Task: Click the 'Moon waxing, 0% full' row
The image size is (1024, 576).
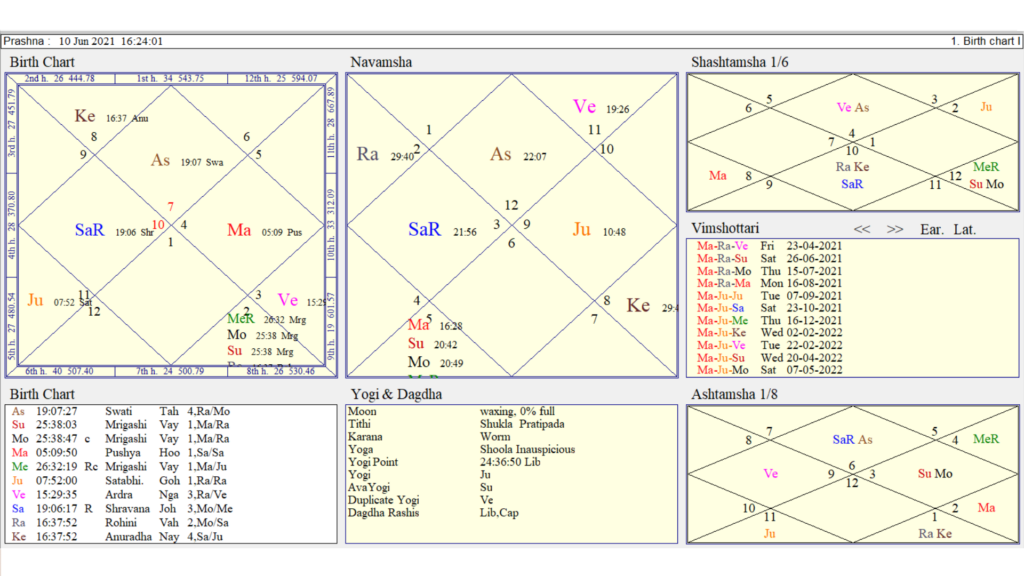Action: click(451, 411)
